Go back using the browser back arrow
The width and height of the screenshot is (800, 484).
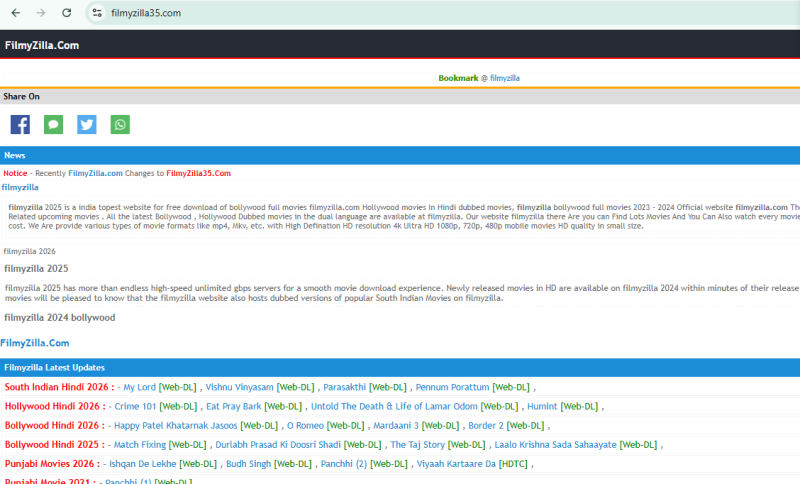point(16,13)
